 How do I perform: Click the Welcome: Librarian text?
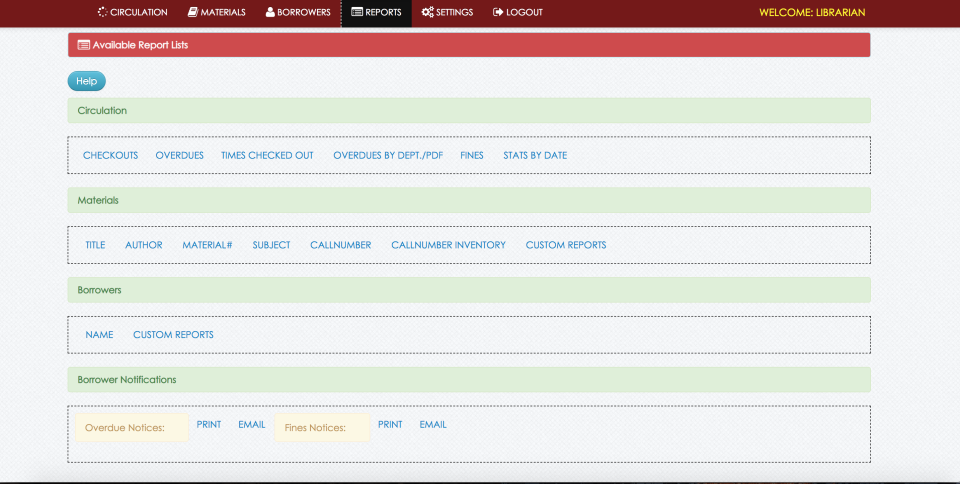click(812, 12)
